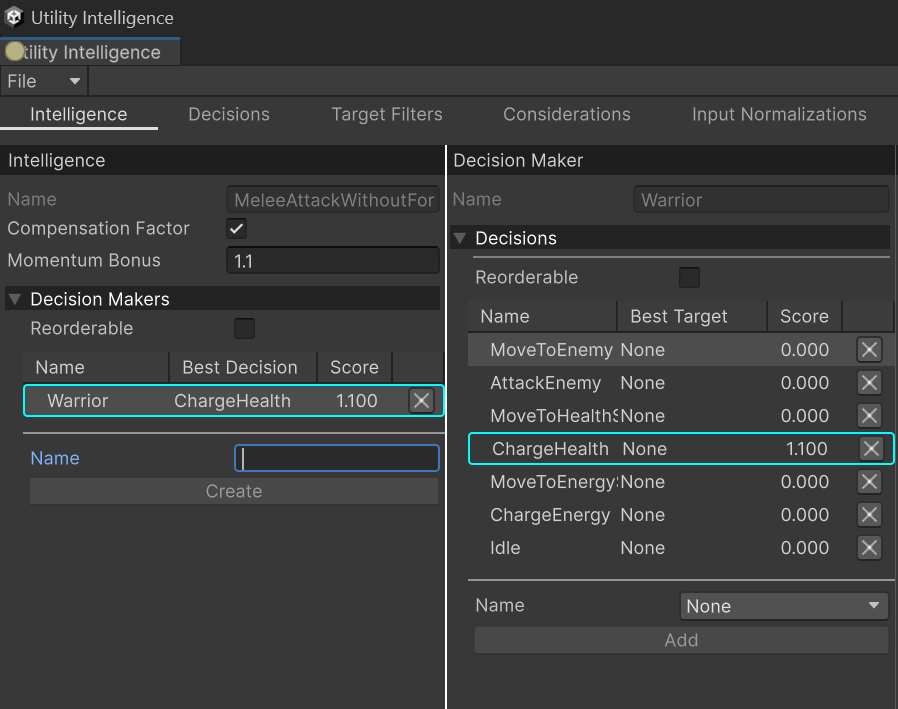Open the Input Normalizations tab
The width and height of the screenshot is (898, 709).
pos(779,115)
